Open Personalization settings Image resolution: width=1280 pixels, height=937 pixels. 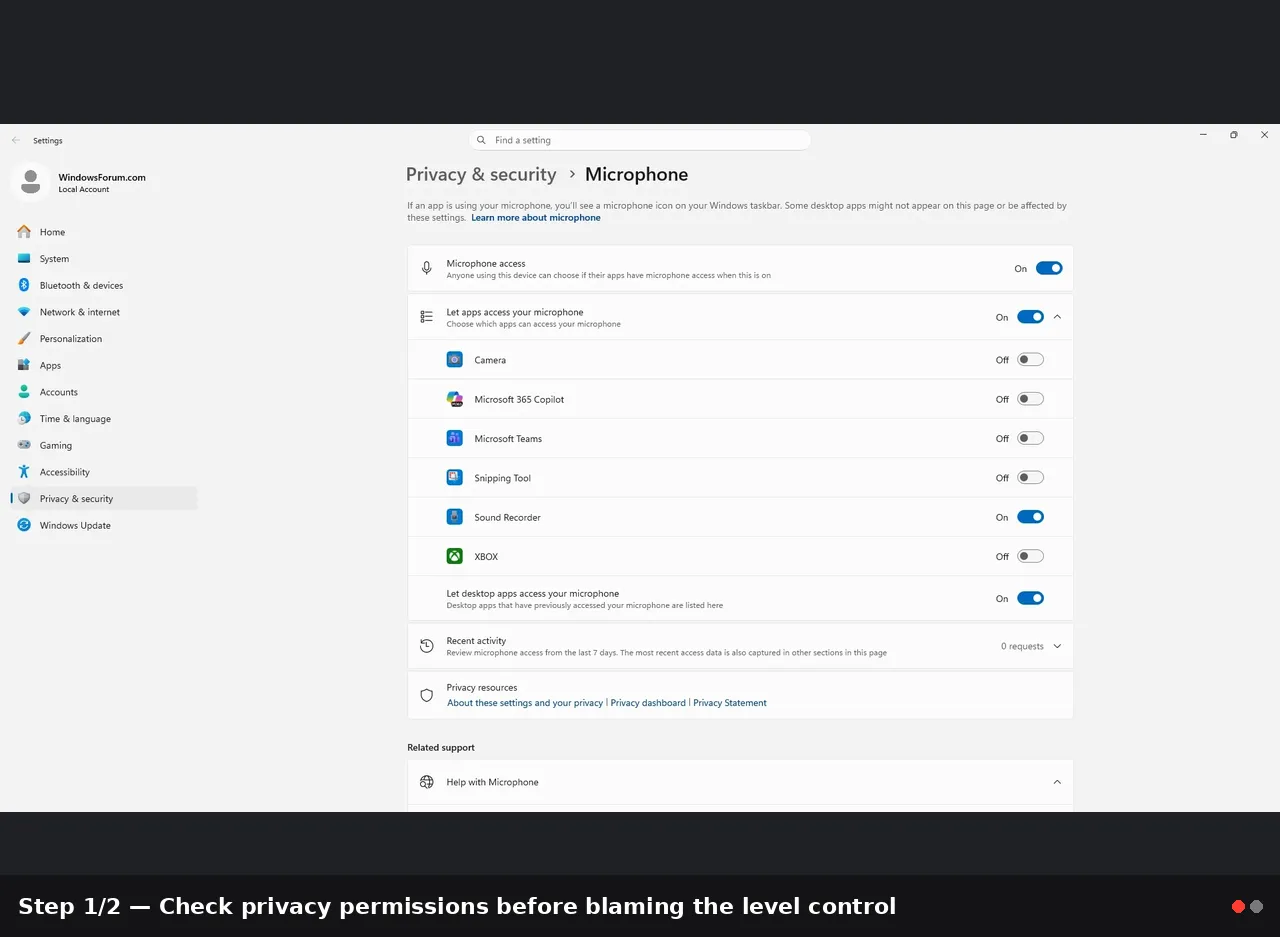coord(104,339)
